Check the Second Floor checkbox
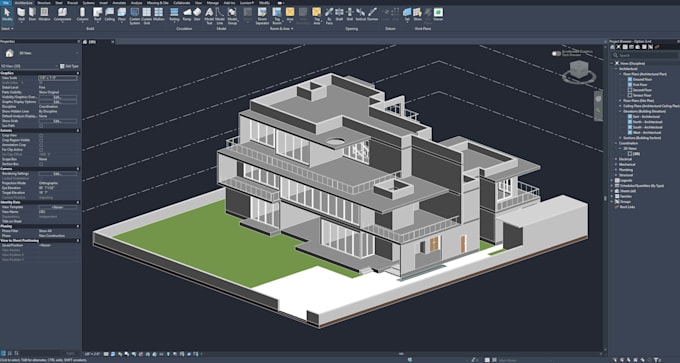Viewport: 680px width, 363px height. pyautogui.click(x=630, y=90)
